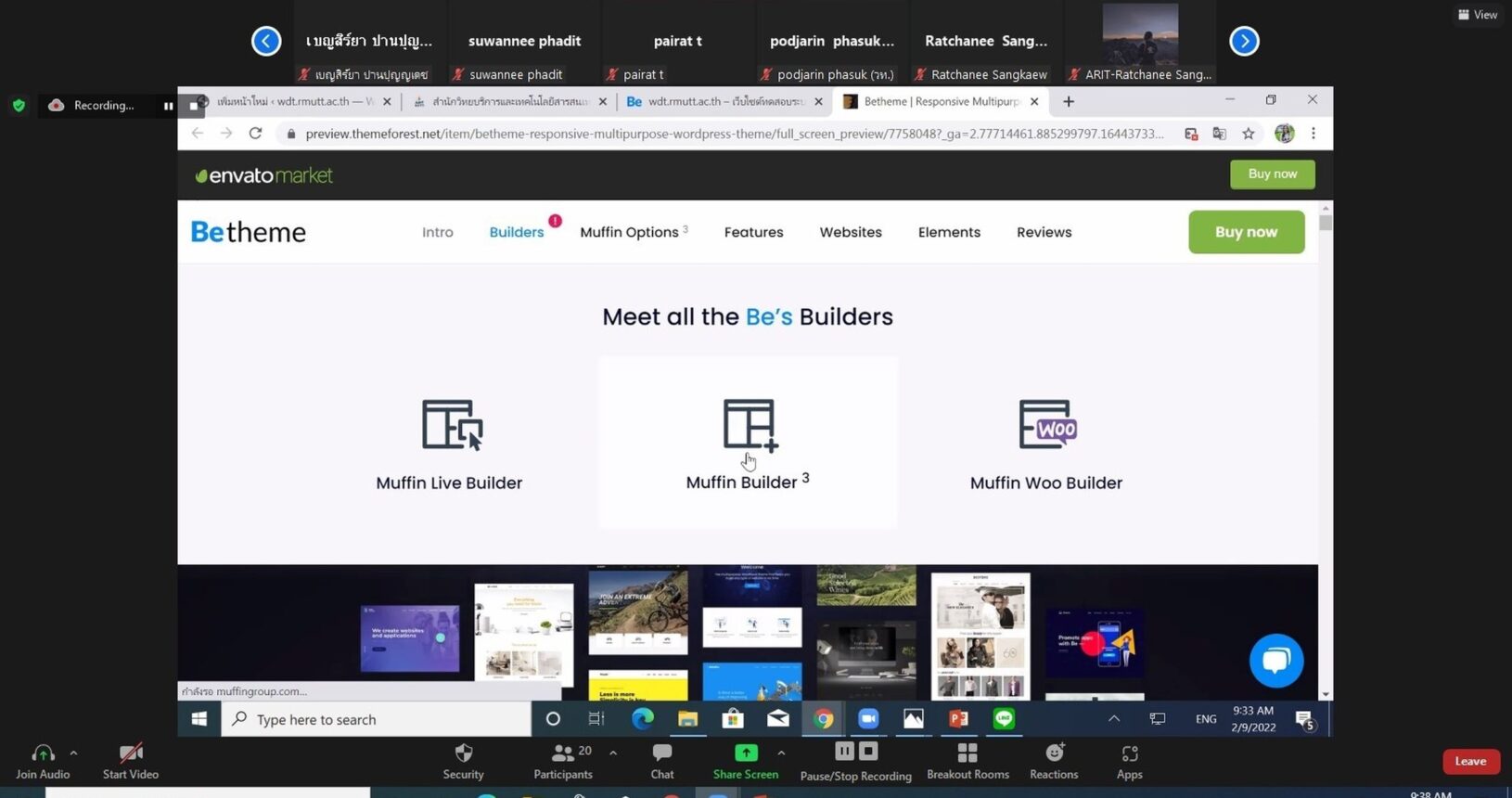Bookmark this page with star icon
The height and width of the screenshot is (798, 1512).
[x=1249, y=134]
